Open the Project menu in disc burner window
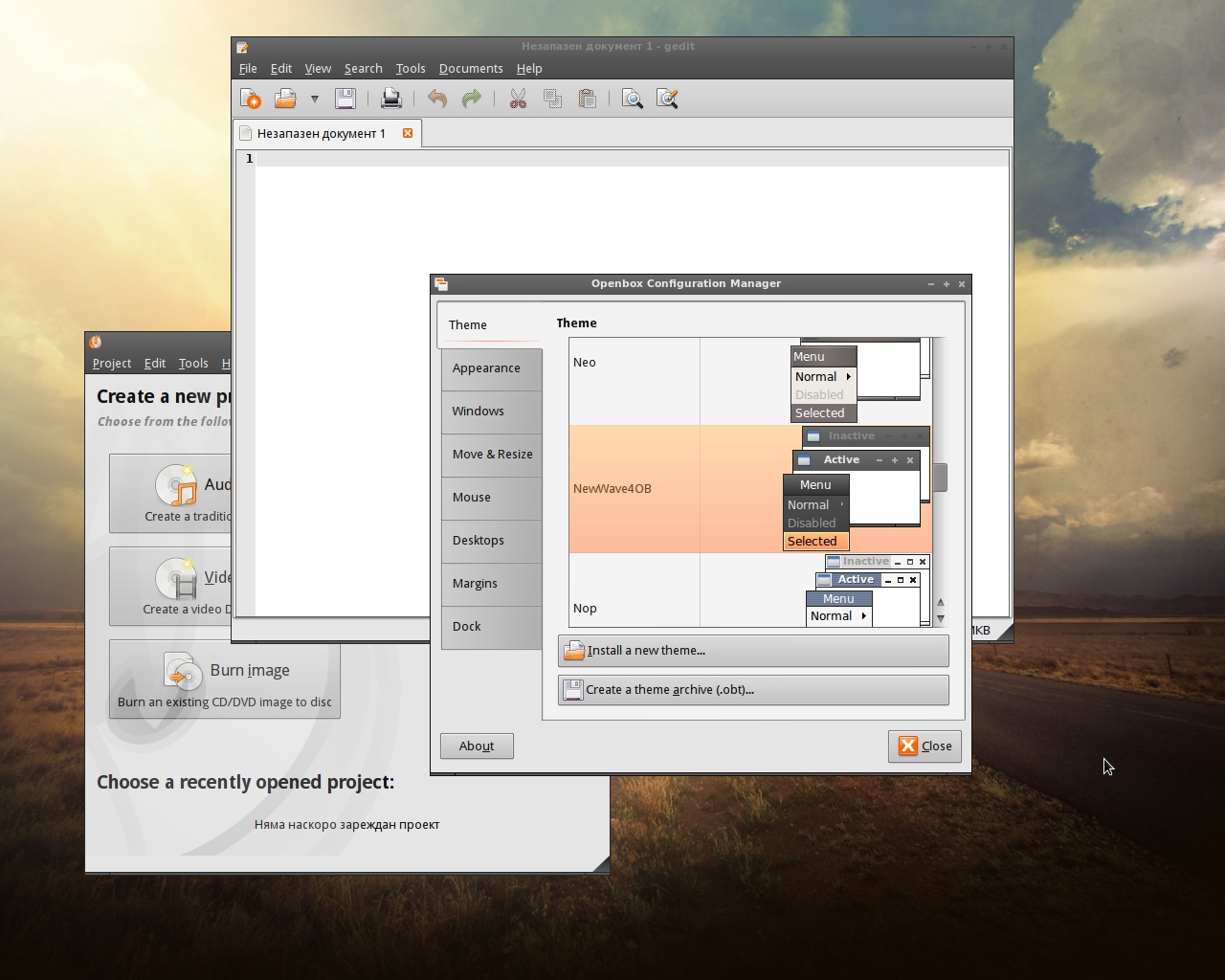This screenshot has height=980, width=1225. (112, 364)
